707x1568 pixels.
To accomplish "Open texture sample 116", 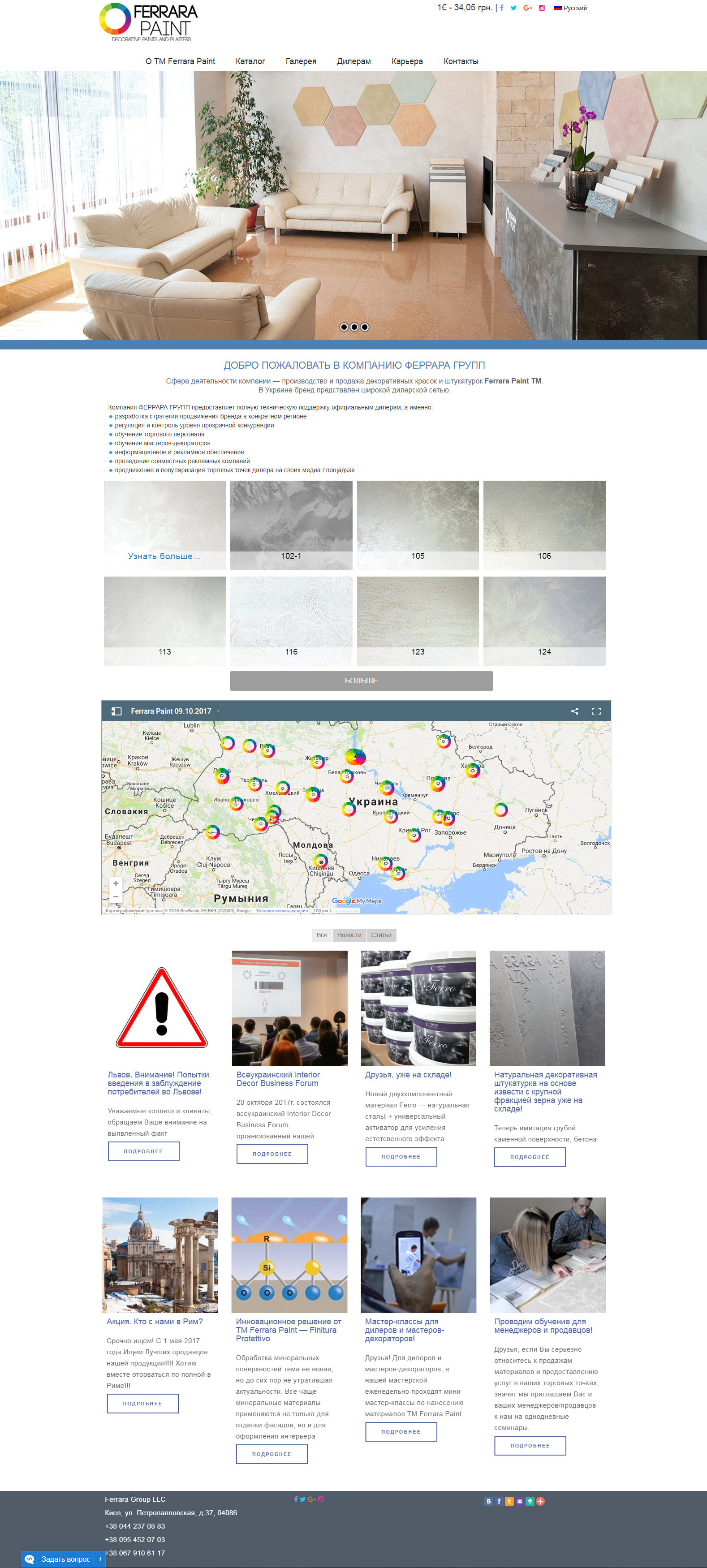I will click(x=291, y=621).
